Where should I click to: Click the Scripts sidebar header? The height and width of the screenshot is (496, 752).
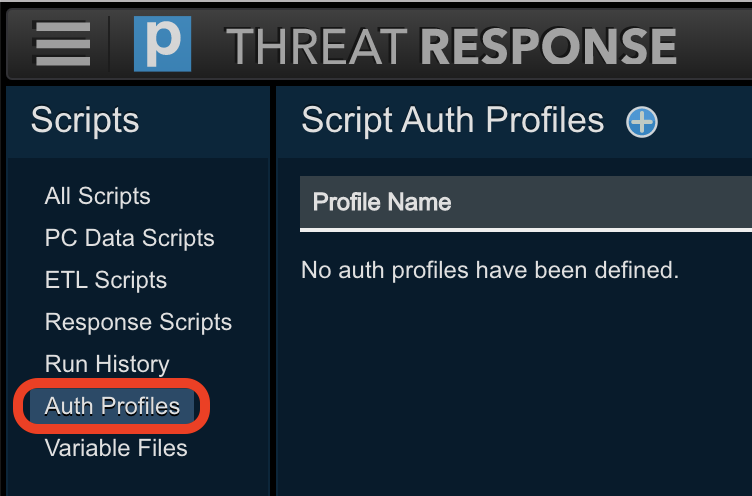[85, 120]
